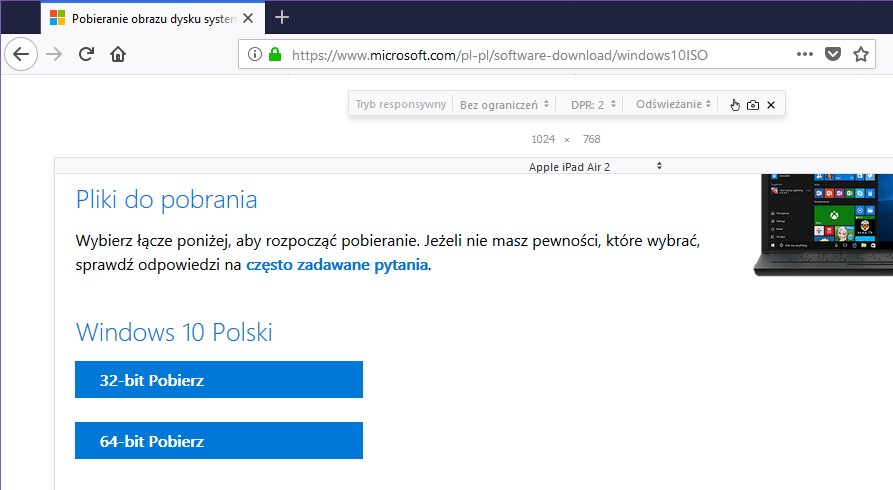Close the Pobieranie obrazu dysku tab

point(248,18)
